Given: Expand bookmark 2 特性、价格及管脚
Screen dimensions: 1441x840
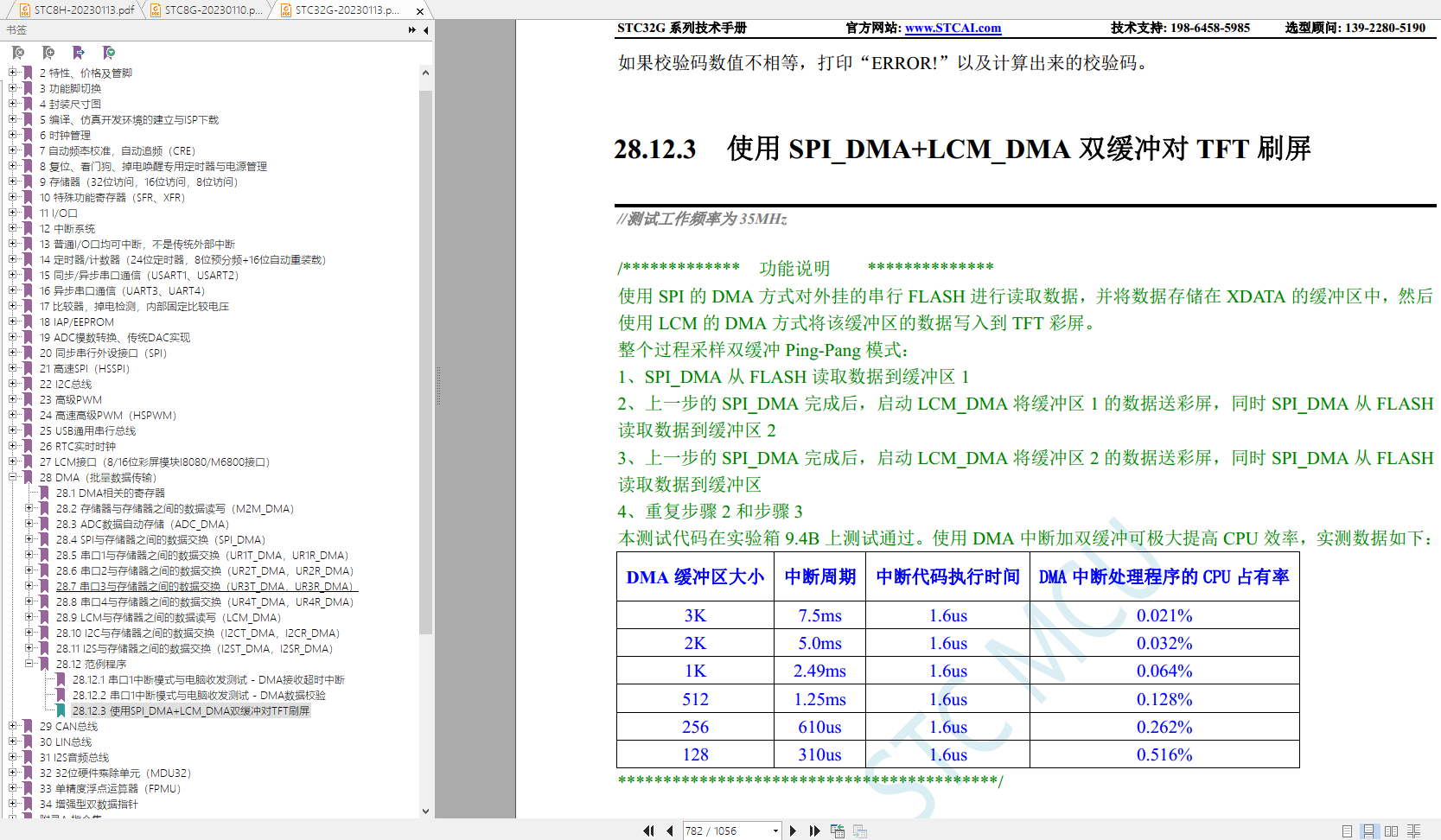Looking at the screenshot, I should pyautogui.click(x=13, y=73).
